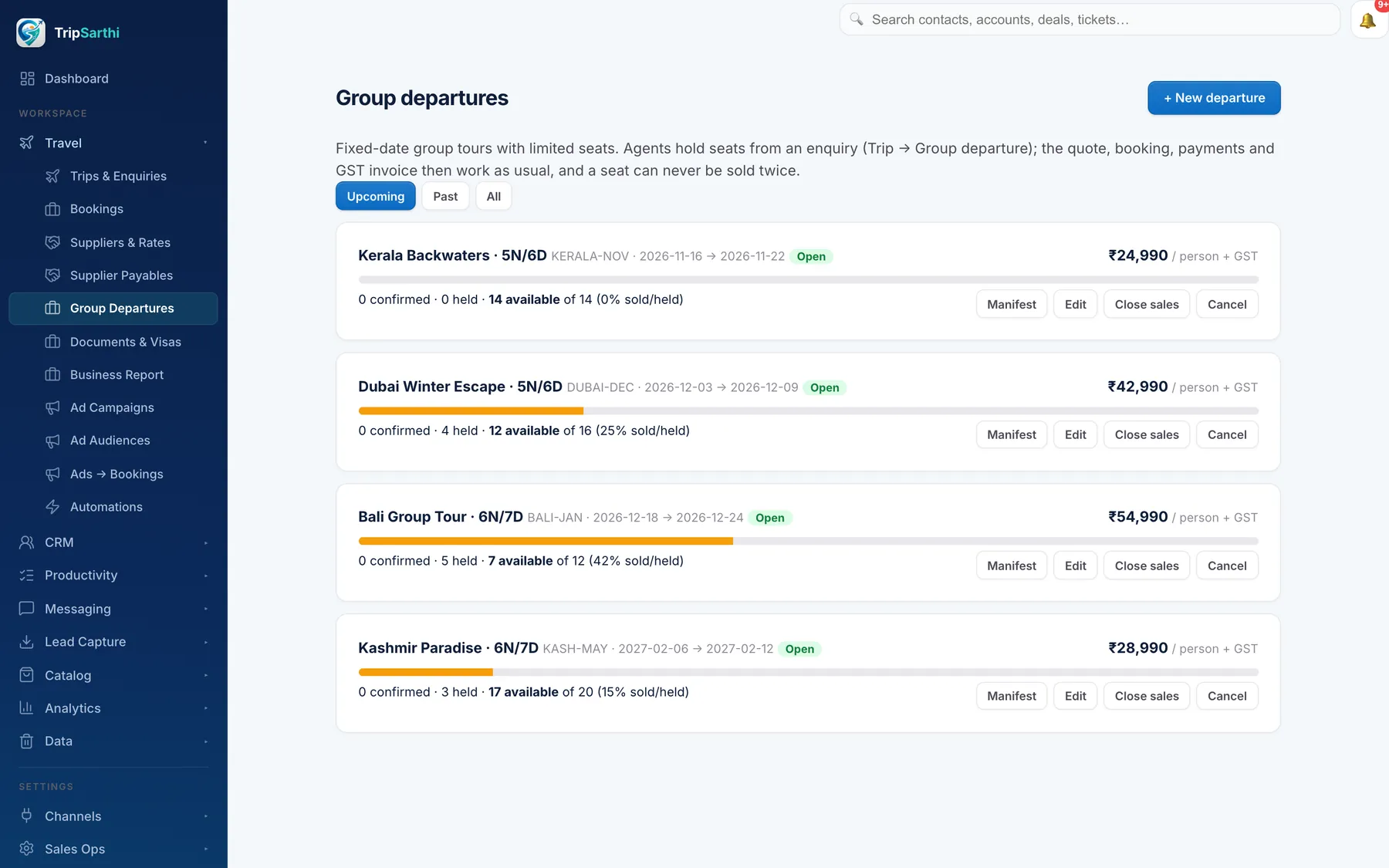Expand the Catalog section chevron
Image resolution: width=1389 pixels, height=868 pixels.
[x=205, y=675]
